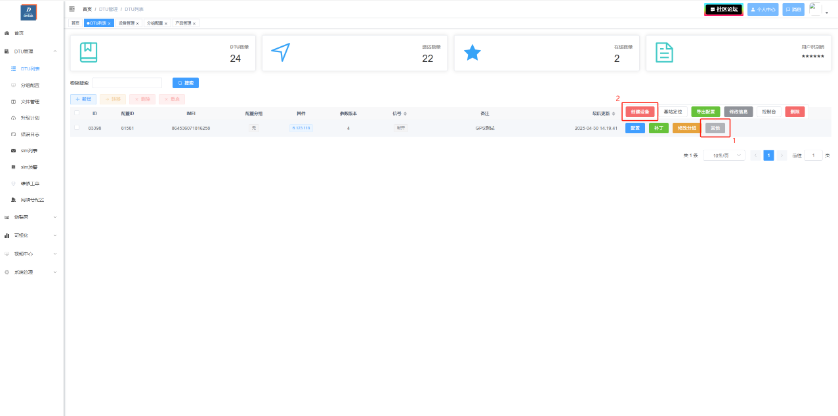Click the sort arrows on the 信号 column header
This screenshot has height=416, width=838.
(405, 113)
